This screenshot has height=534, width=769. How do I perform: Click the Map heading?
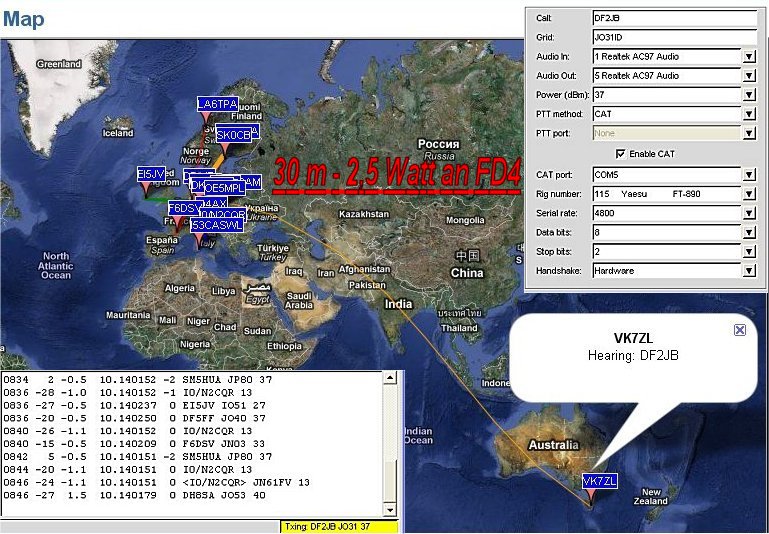pos(24,19)
